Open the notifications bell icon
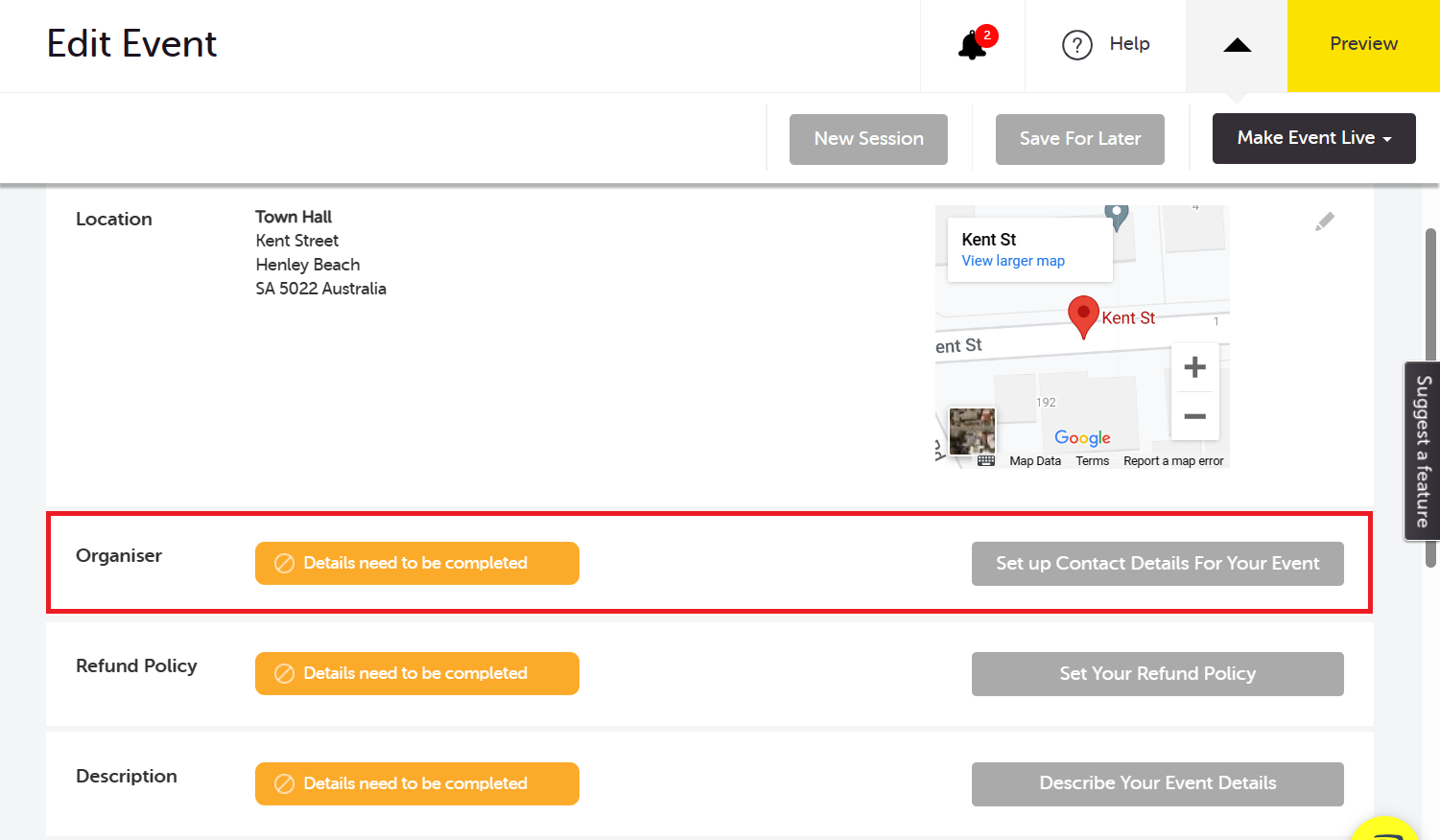This screenshot has height=840, width=1440. tap(972, 44)
